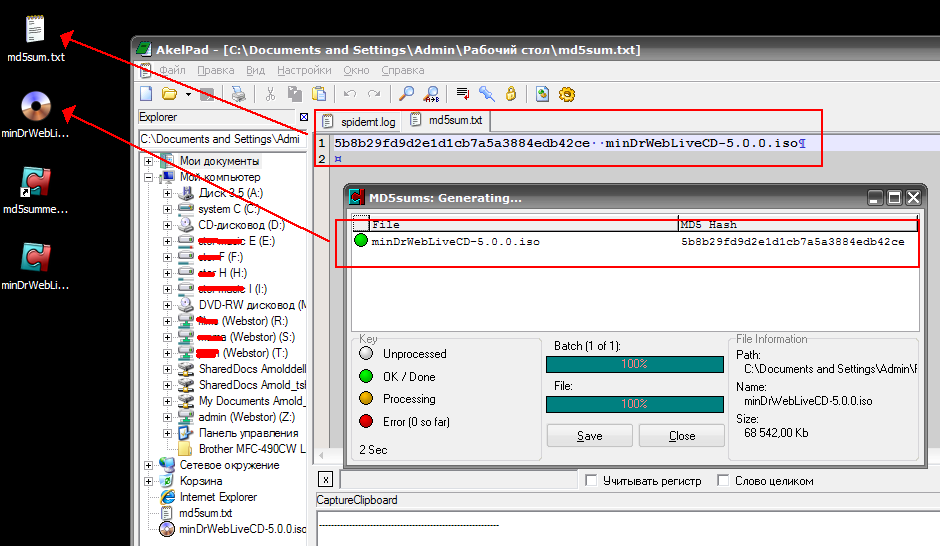Screen dimensions: 940x546
Task: Click the Cut scissors icon
Action: point(269,94)
